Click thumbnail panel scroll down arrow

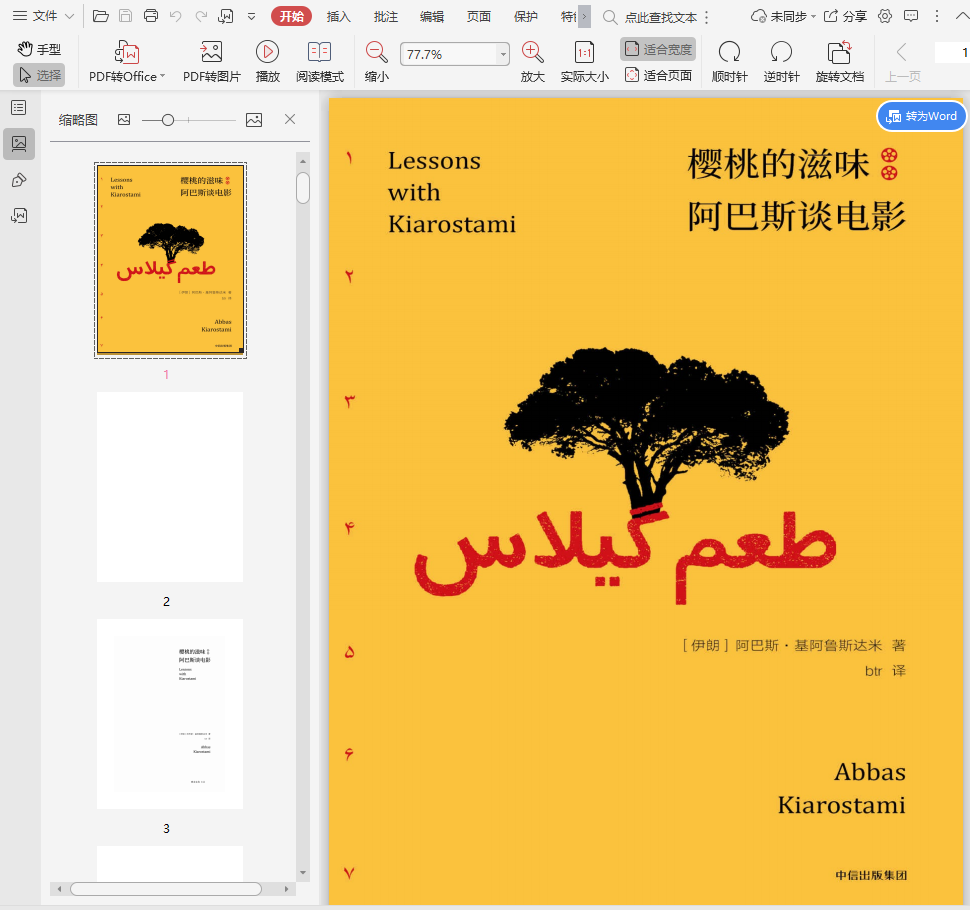[x=303, y=873]
